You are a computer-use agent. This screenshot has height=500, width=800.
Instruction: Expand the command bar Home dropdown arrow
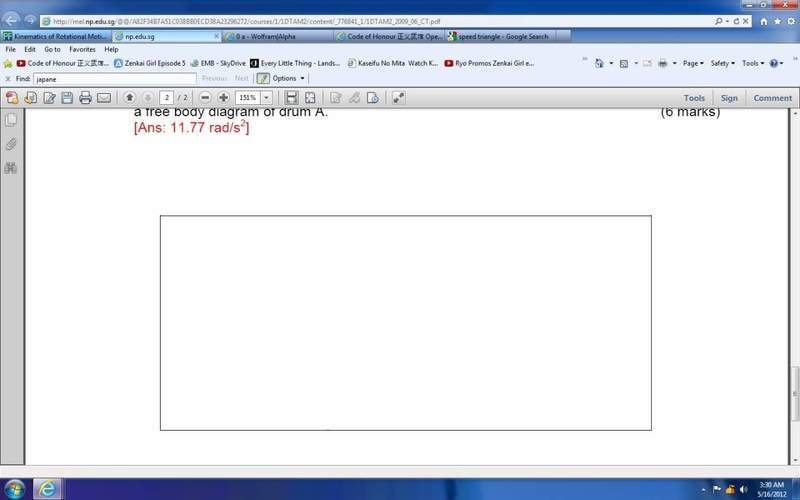pyautogui.click(x=611, y=63)
